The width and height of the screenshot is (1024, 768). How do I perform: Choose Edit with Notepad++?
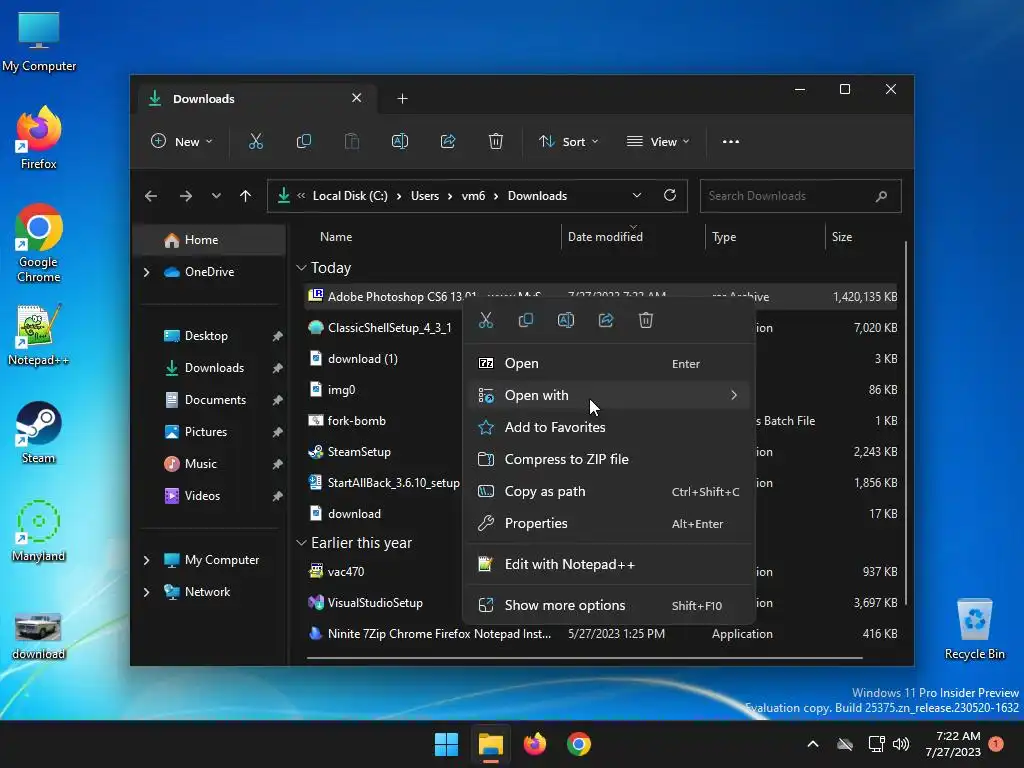[x=609, y=564]
